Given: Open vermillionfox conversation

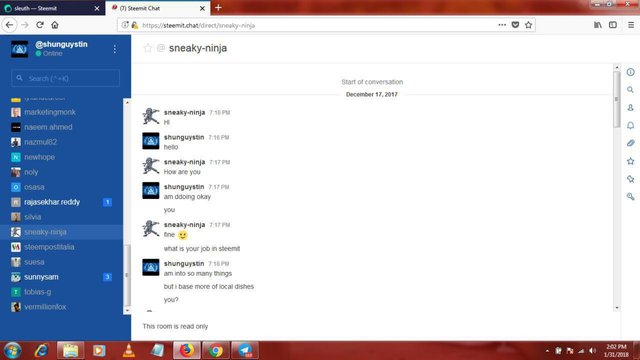Looking at the screenshot, I should coord(61,307).
